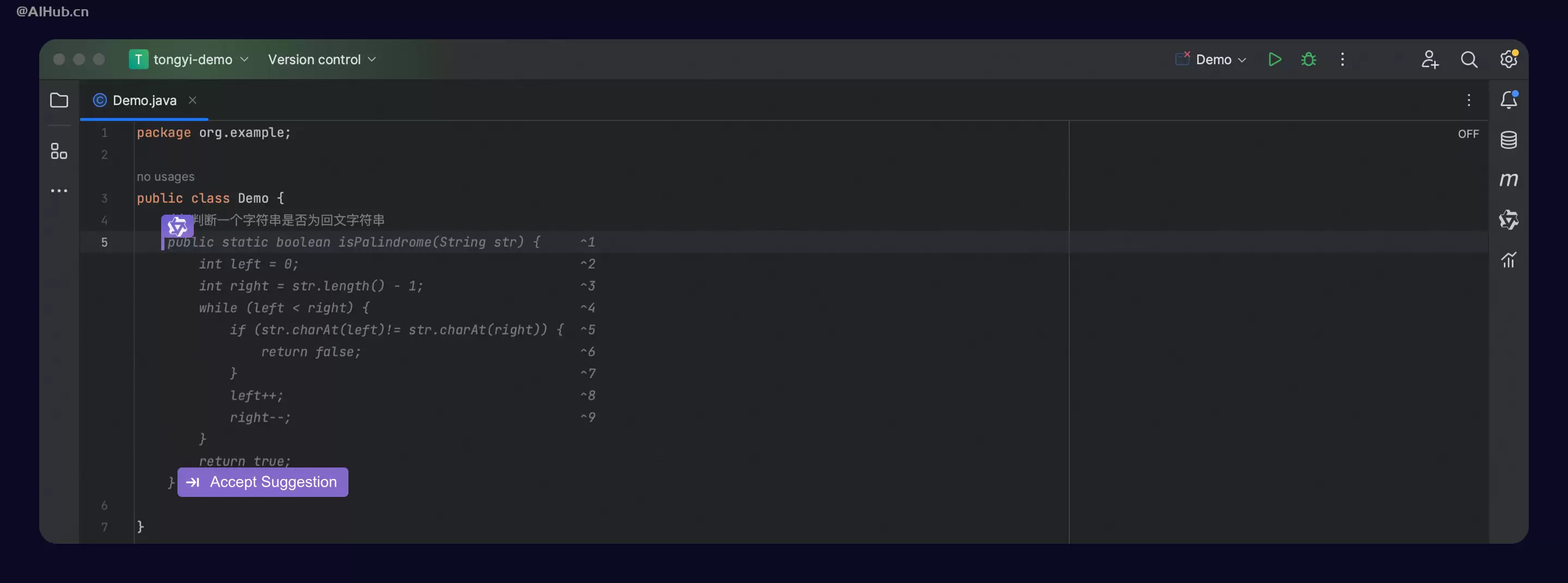Expand the tongyi-demo project dropdown
This screenshot has height=583, width=1568.
(189, 59)
